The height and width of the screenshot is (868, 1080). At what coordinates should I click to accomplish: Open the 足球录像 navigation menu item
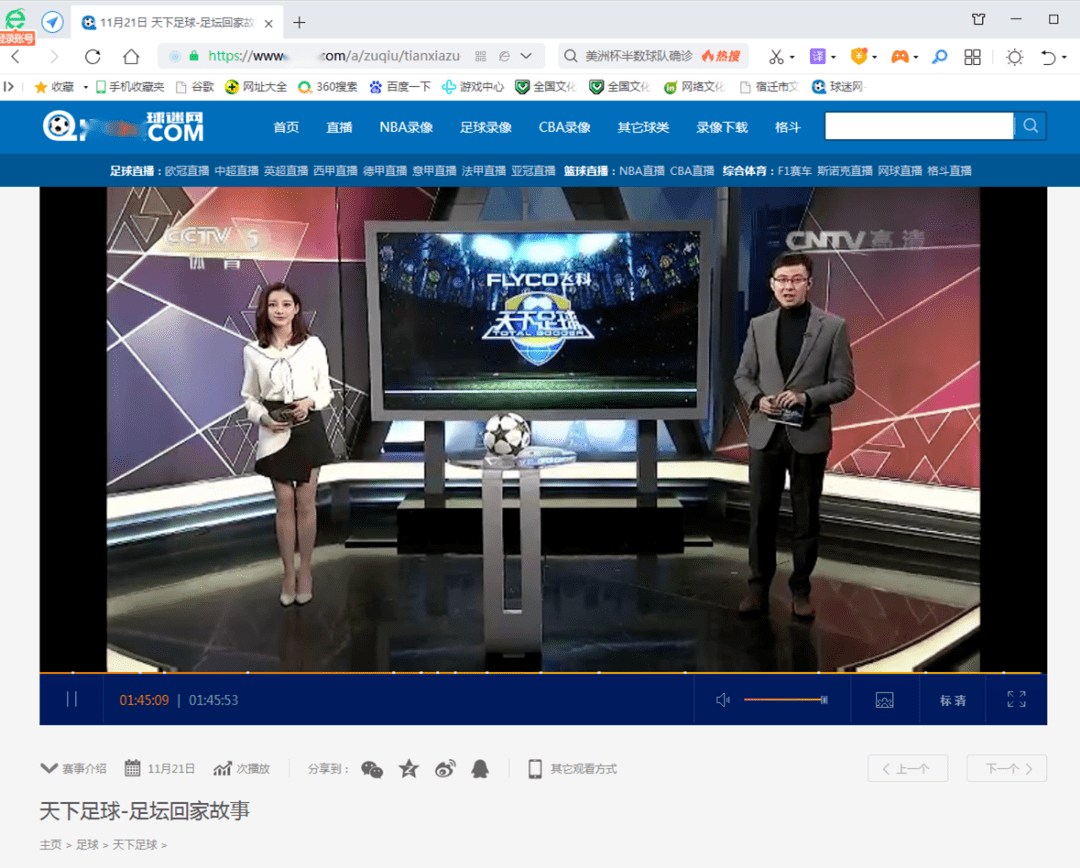pyautogui.click(x=486, y=127)
